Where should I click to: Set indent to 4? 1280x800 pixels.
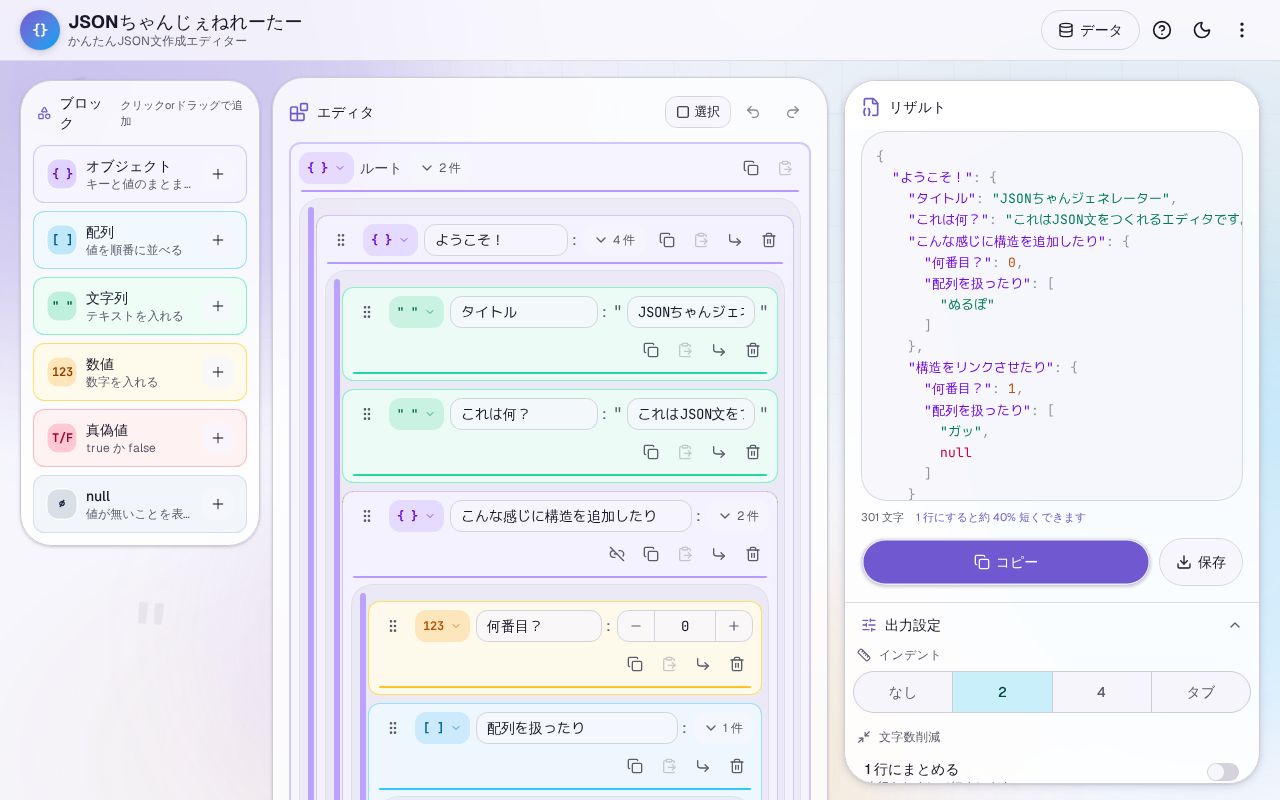click(1101, 692)
